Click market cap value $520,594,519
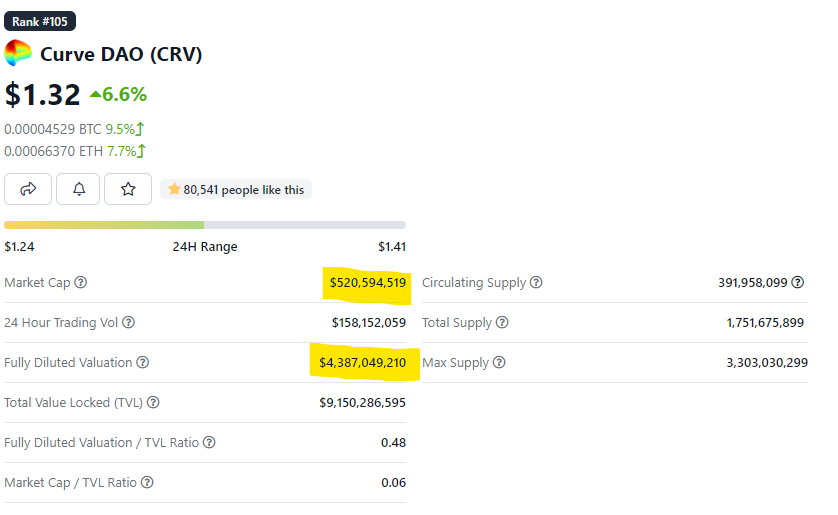The height and width of the screenshot is (515, 838). click(x=368, y=283)
